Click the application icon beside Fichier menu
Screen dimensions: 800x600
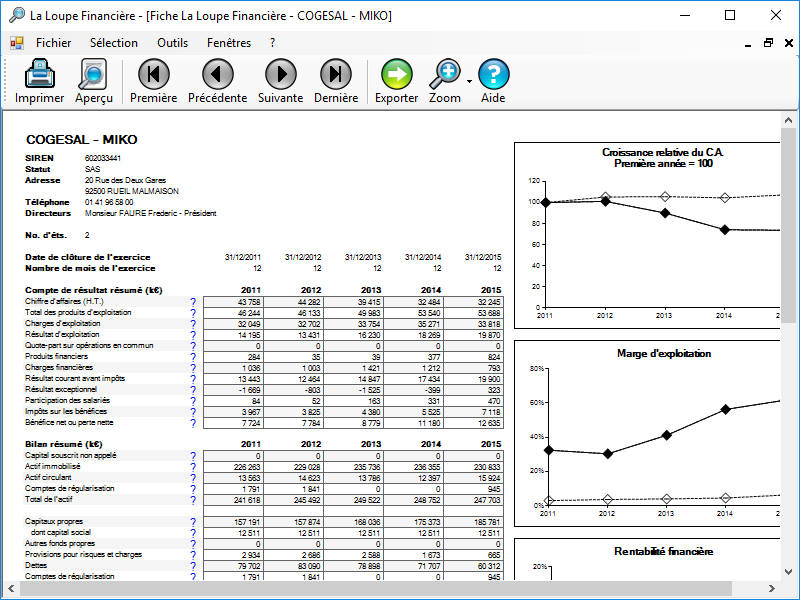coord(17,43)
